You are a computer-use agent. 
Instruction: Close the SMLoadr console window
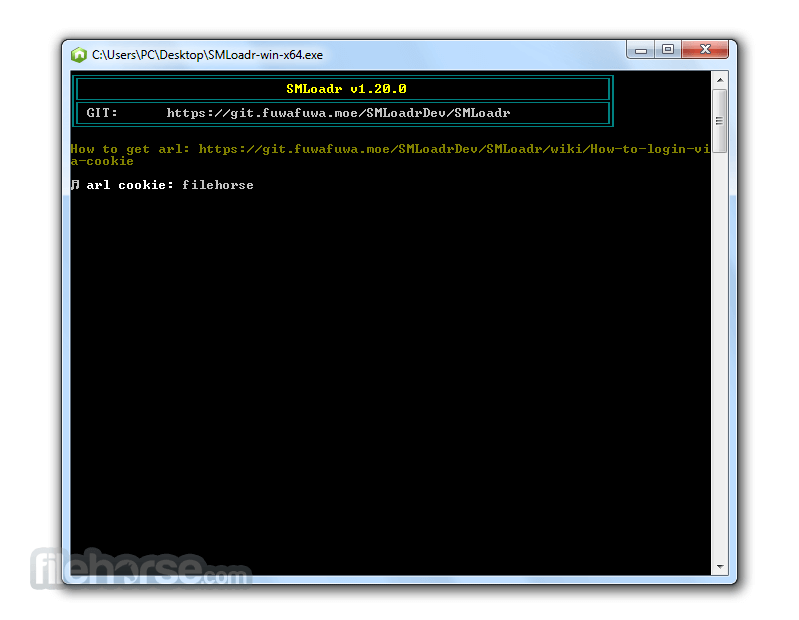[705, 49]
